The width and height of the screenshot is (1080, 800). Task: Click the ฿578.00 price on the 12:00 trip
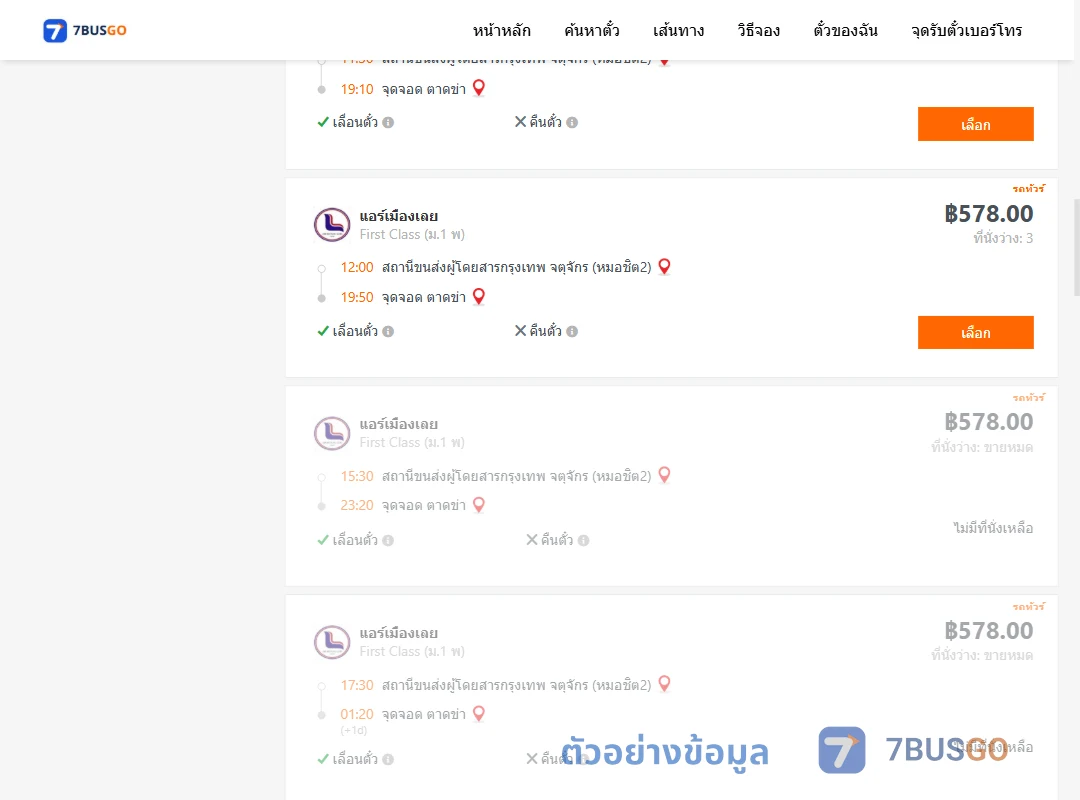(x=988, y=214)
